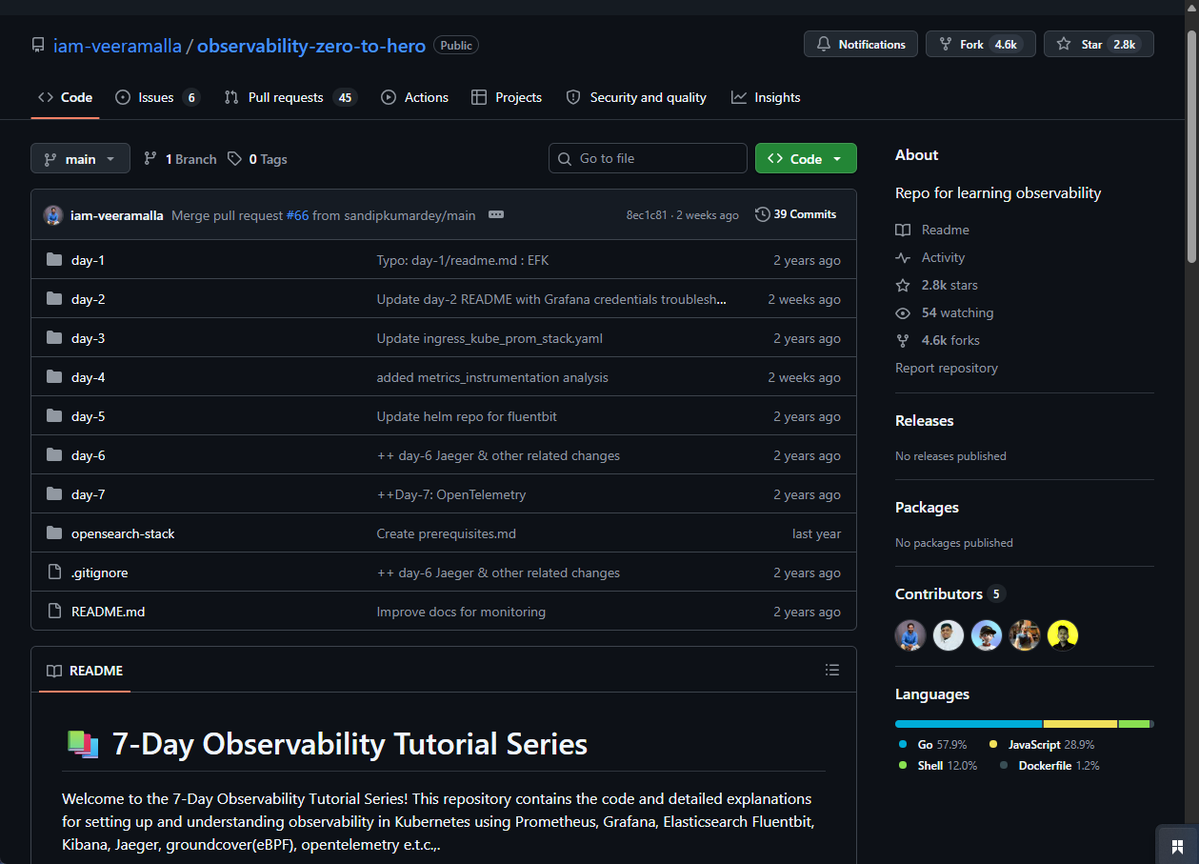The height and width of the screenshot is (864, 1199).
Task: Fork this repository
Action: (980, 44)
